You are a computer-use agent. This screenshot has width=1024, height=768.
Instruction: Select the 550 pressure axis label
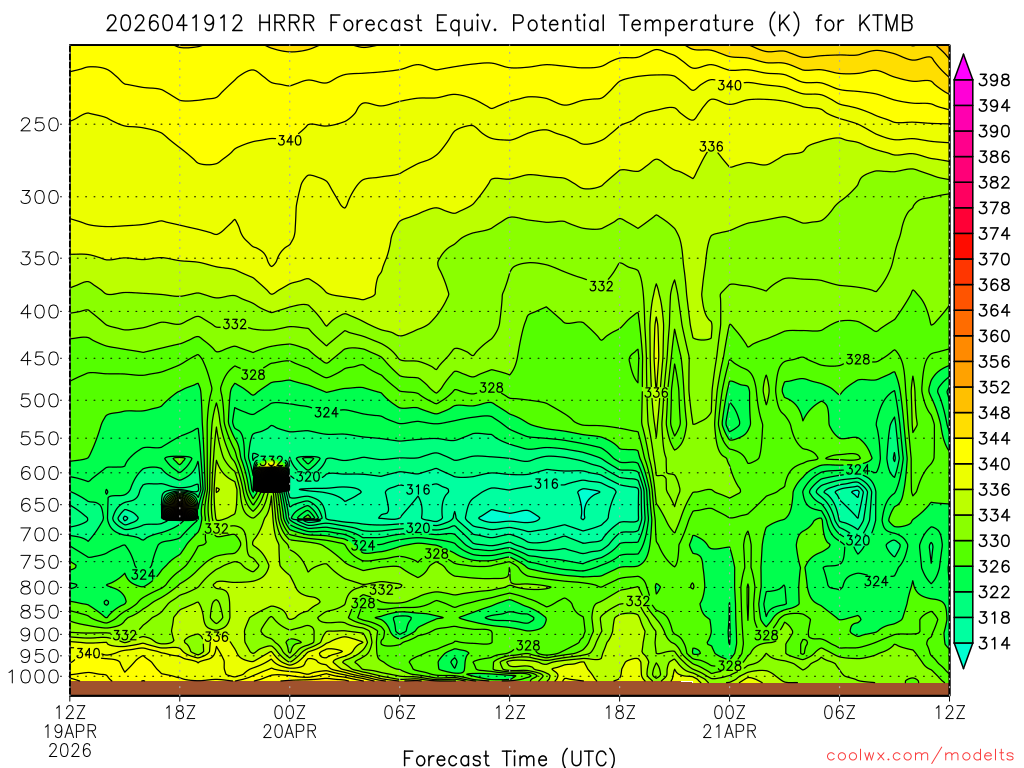click(x=40, y=438)
